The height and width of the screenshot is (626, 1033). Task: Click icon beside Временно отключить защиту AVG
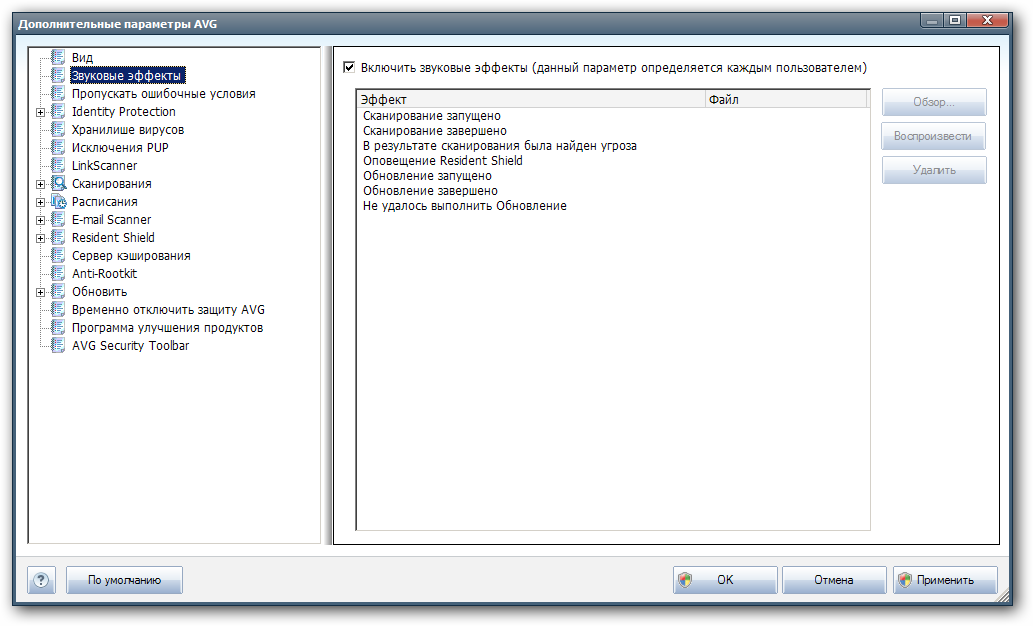click(x=58, y=310)
